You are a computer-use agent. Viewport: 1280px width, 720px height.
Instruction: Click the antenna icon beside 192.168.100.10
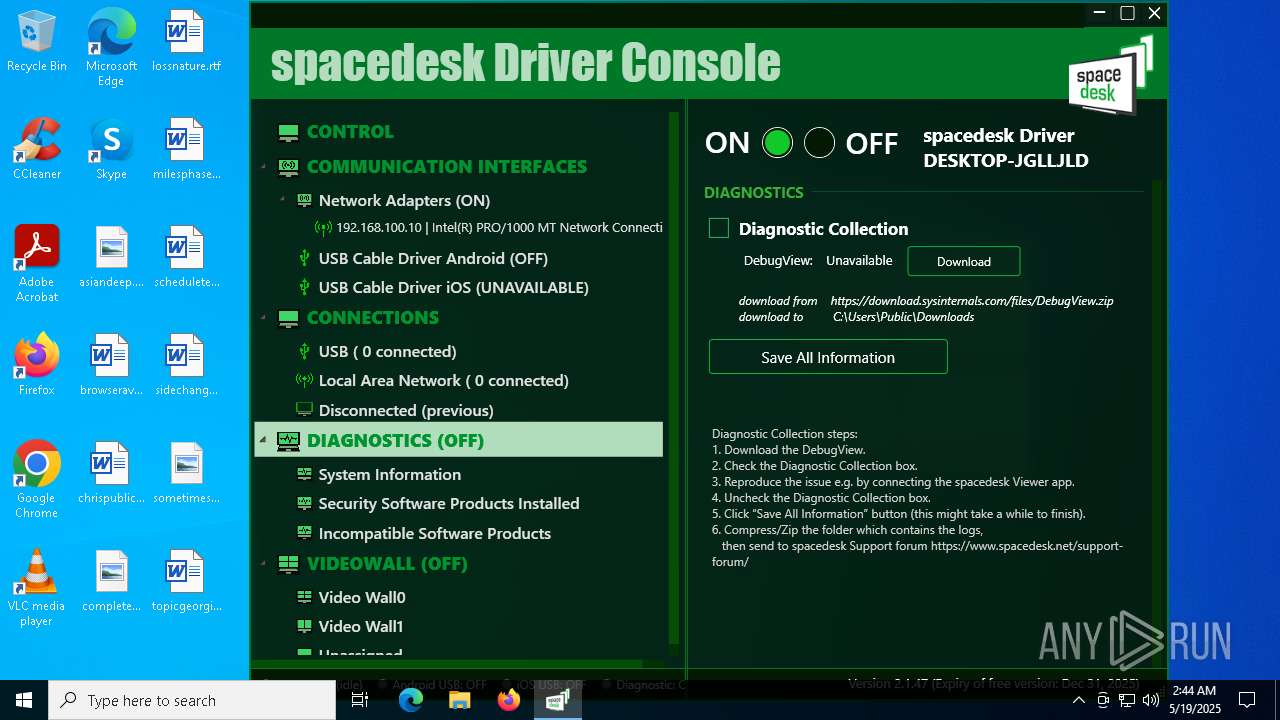(x=323, y=228)
